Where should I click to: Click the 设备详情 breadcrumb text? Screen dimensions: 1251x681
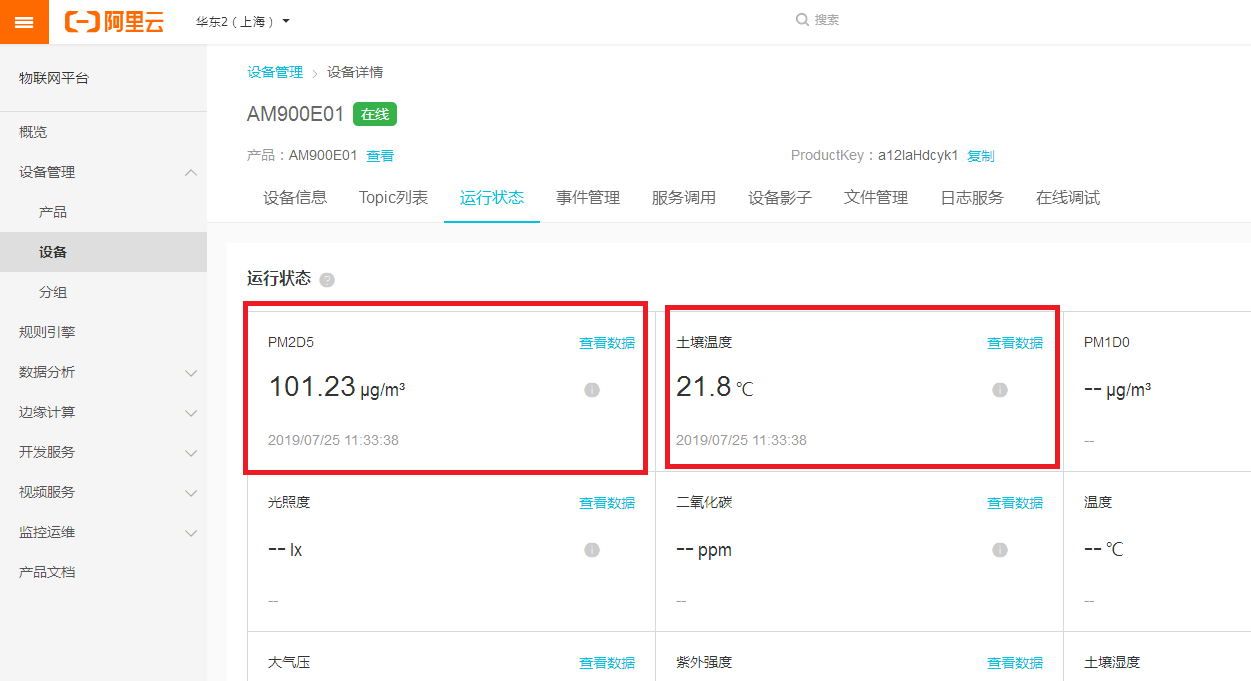[x=355, y=72]
